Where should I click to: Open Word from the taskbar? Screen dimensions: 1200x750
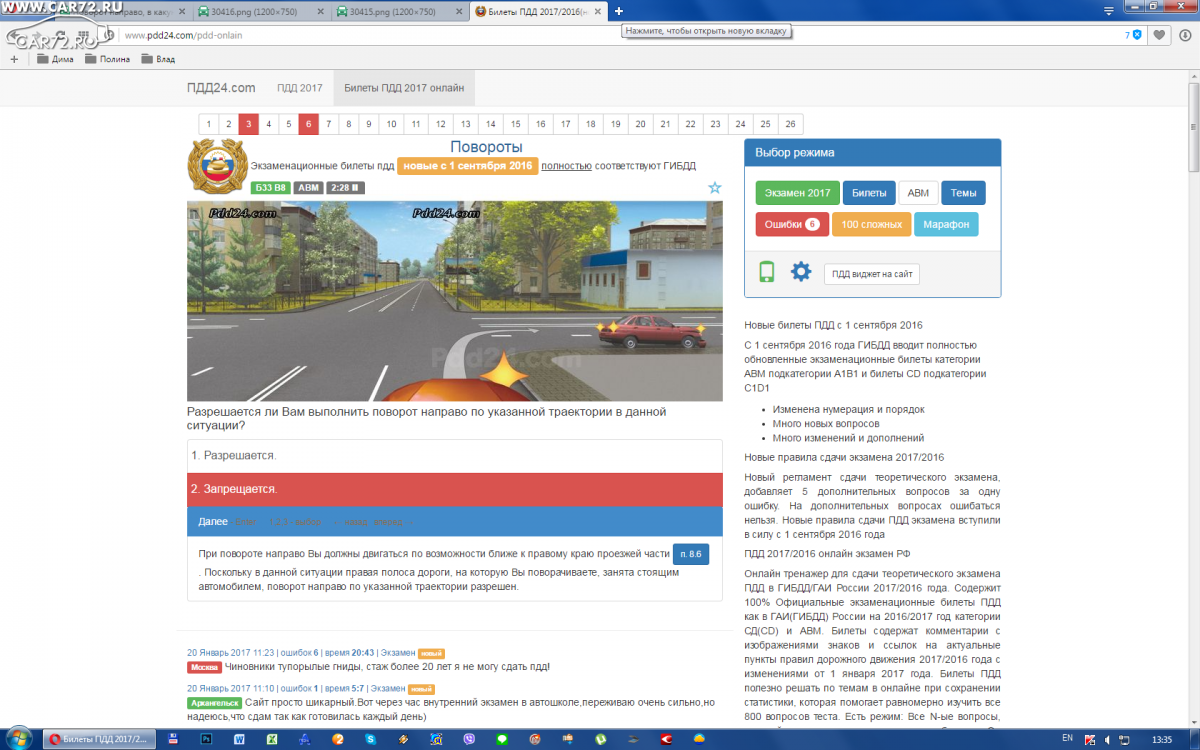[x=239, y=739]
